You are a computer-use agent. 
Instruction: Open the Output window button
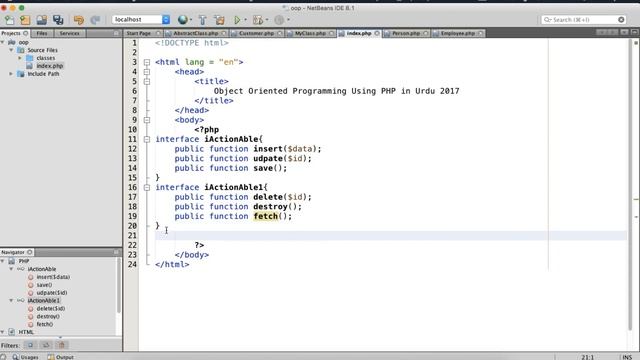coord(61,357)
